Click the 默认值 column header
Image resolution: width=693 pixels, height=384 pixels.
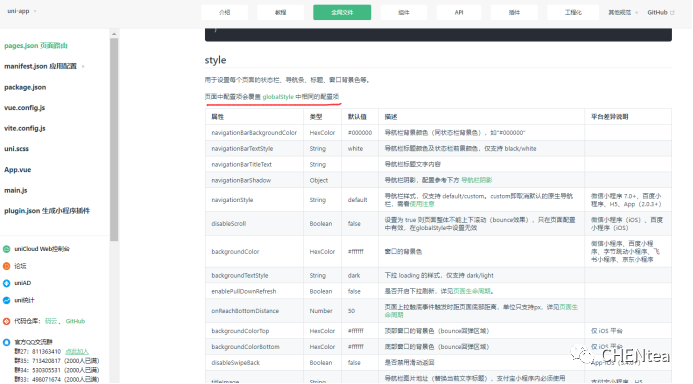coord(360,117)
